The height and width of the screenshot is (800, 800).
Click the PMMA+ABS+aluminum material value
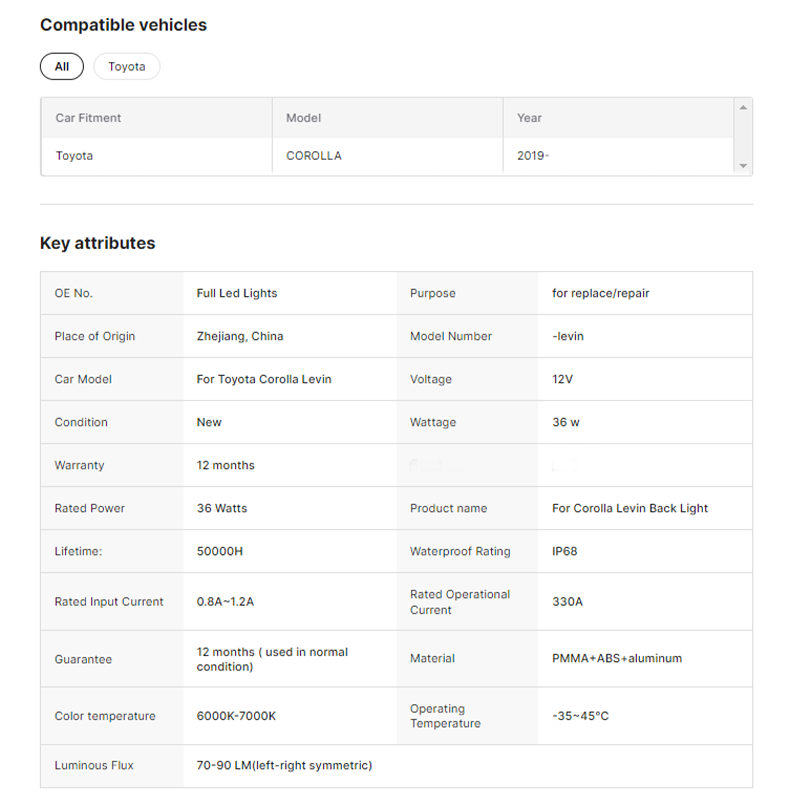coord(617,658)
